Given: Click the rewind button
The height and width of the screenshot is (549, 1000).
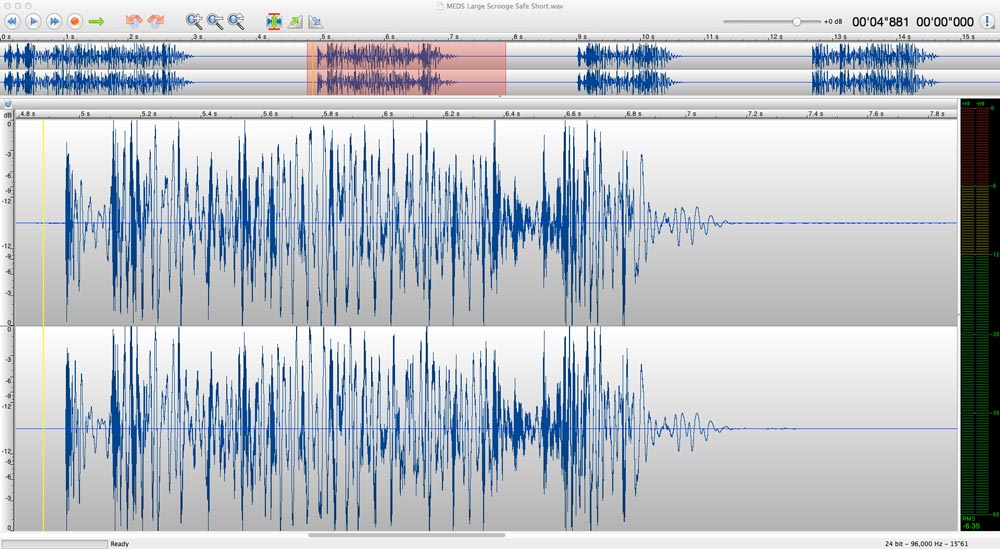Looking at the screenshot, I should pos(12,21).
